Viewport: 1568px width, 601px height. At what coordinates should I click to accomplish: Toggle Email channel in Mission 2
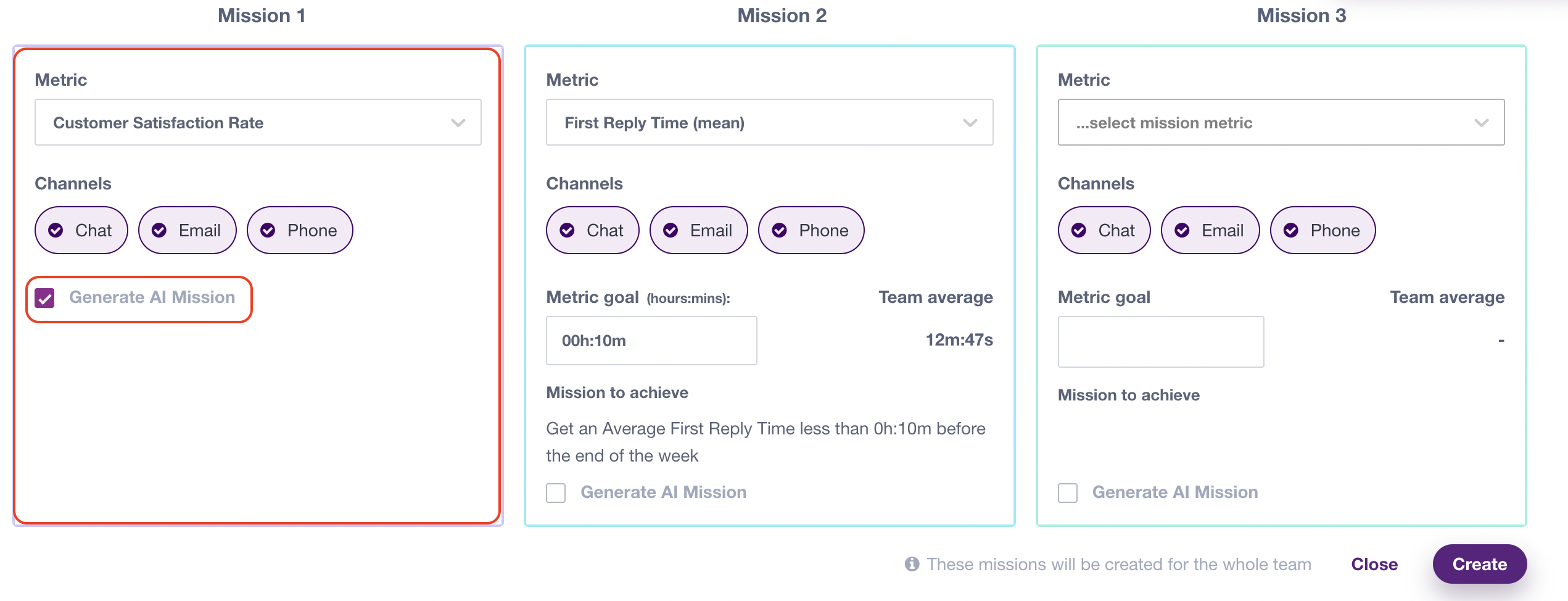[699, 230]
